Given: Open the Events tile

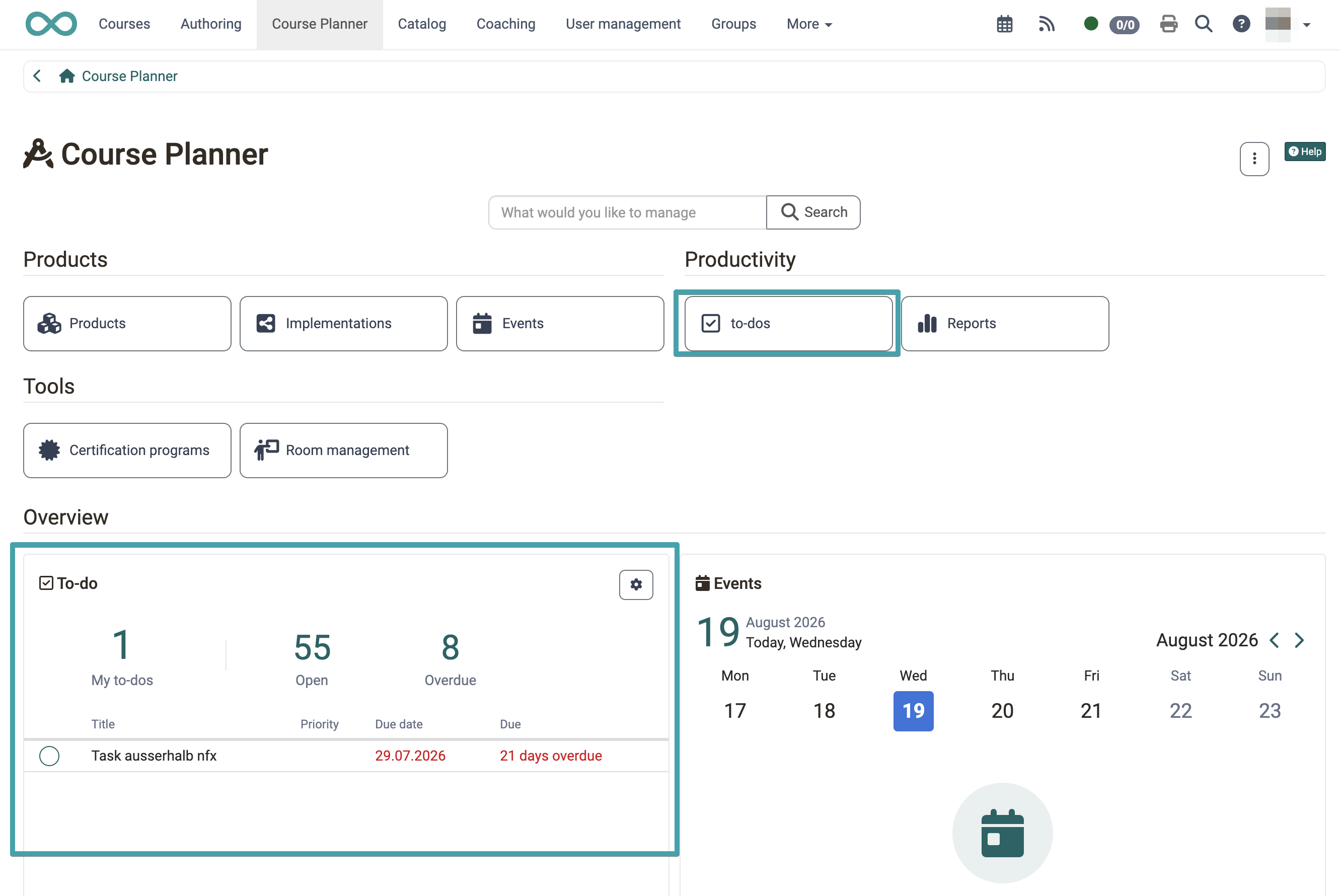Looking at the screenshot, I should pos(560,324).
